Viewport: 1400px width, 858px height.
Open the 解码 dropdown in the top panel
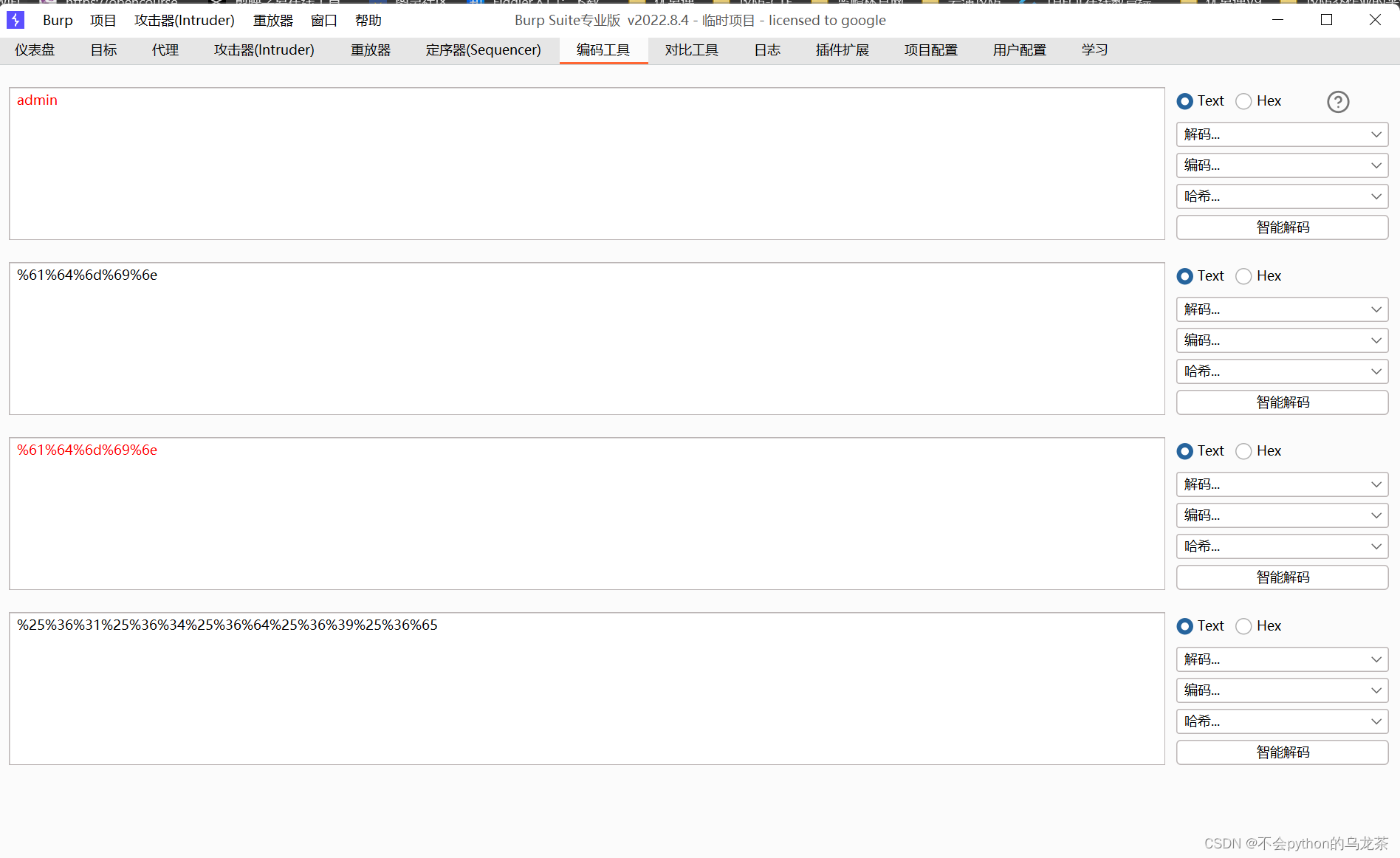pyautogui.click(x=1281, y=134)
